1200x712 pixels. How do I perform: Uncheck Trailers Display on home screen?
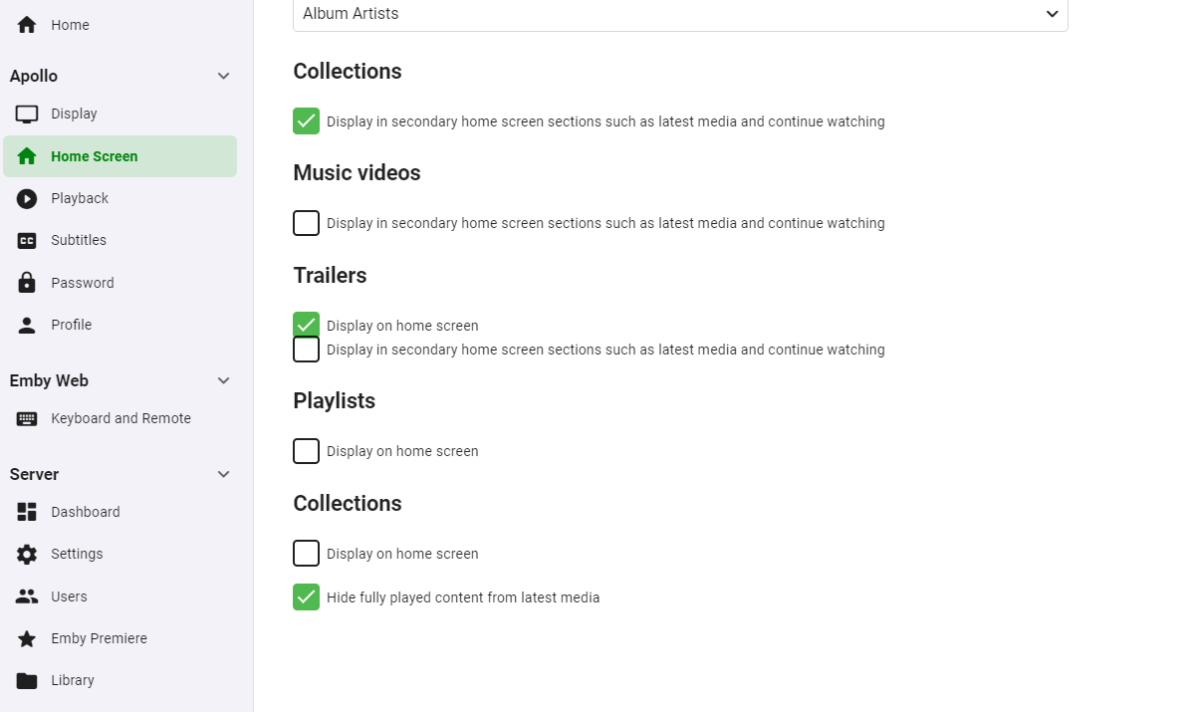[306, 324]
